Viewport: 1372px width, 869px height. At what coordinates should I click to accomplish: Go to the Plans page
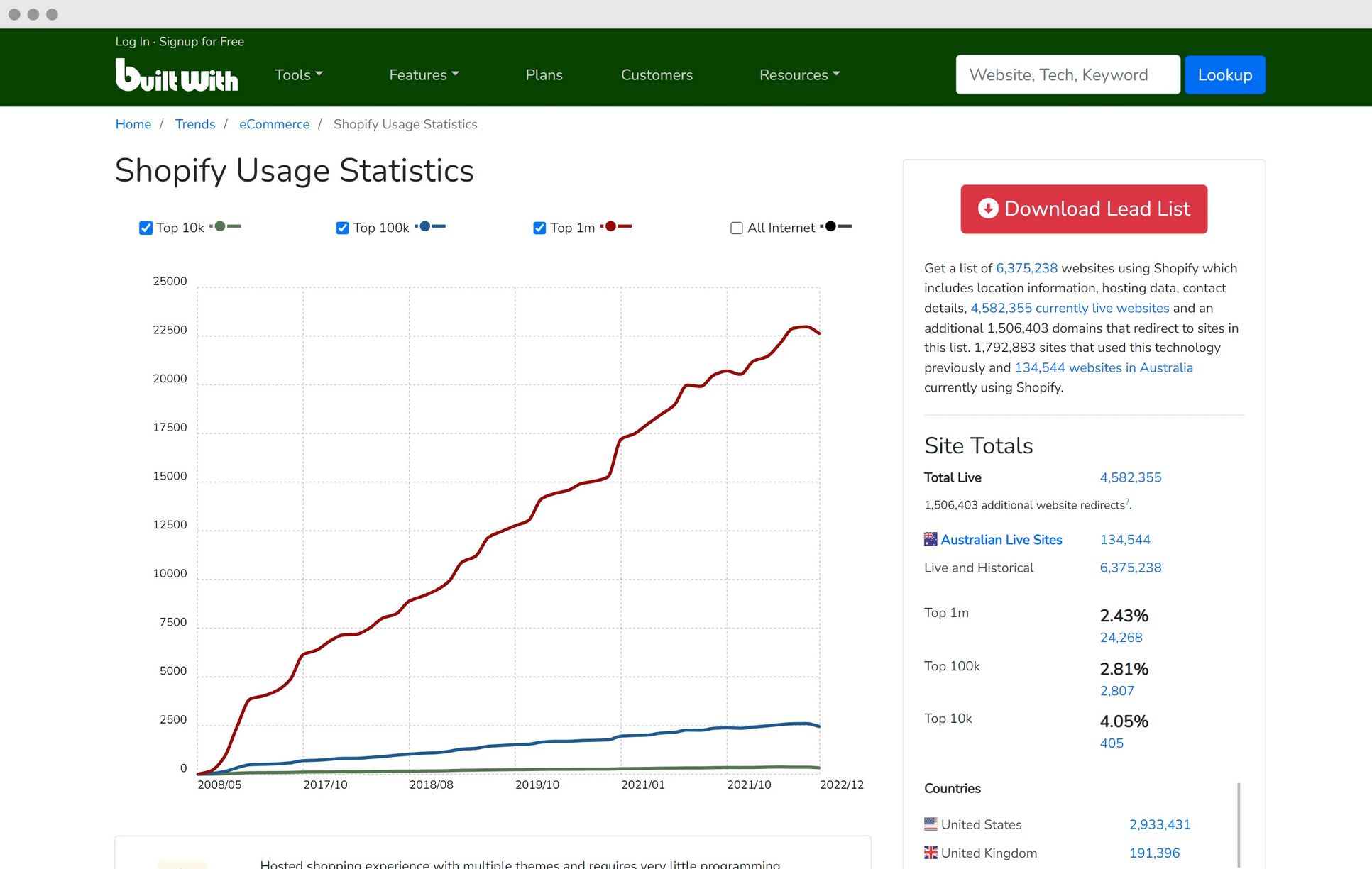[544, 74]
